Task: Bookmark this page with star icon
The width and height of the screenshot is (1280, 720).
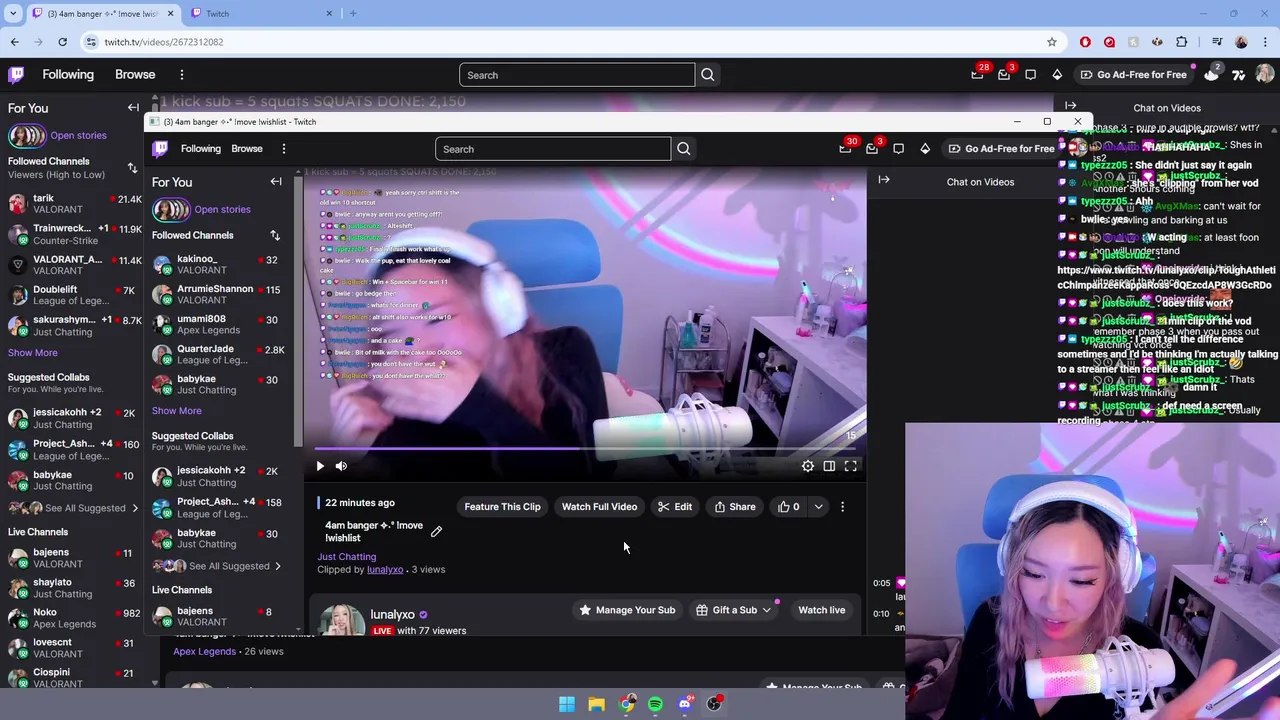Action: pos(1051,42)
